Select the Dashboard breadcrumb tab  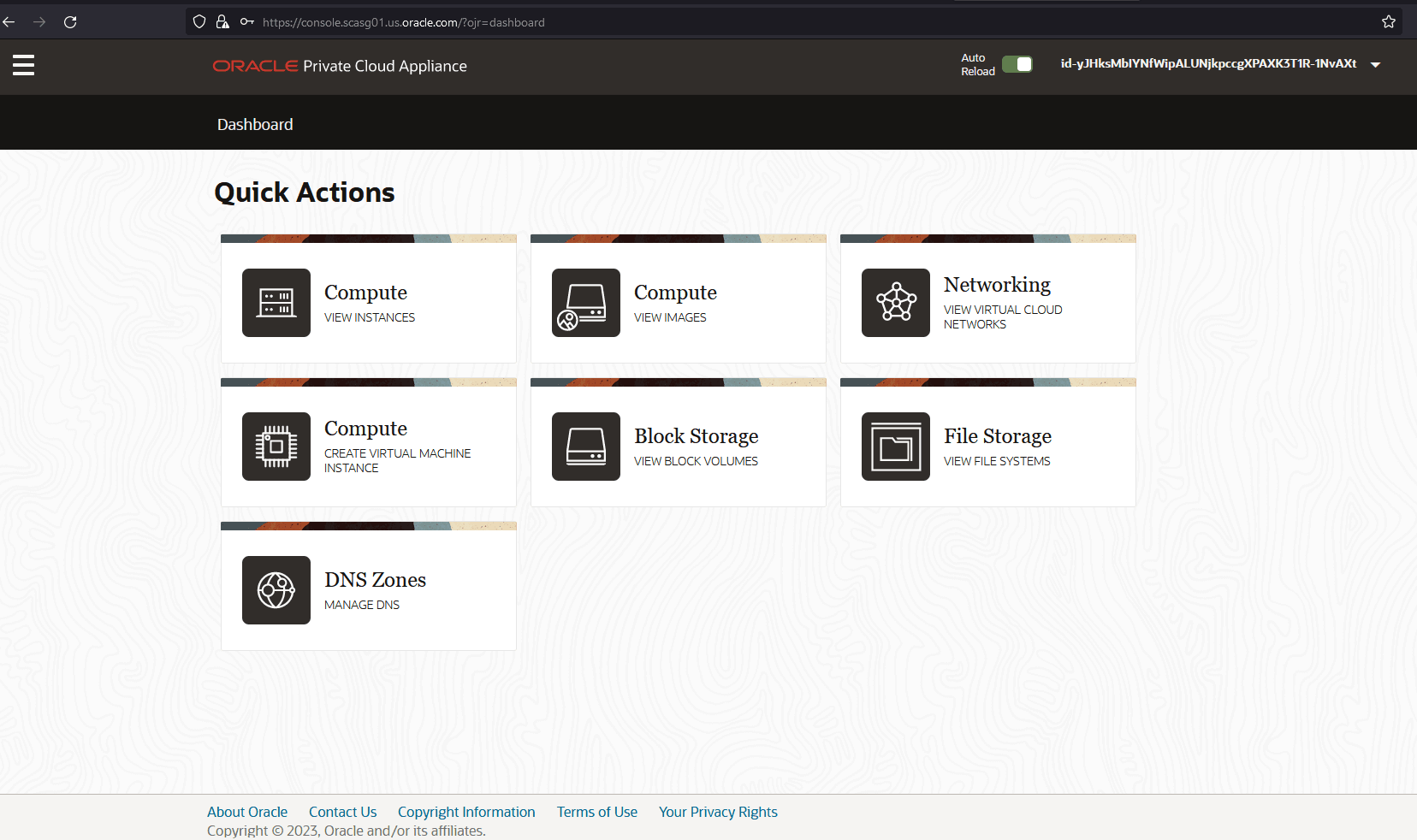pos(255,124)
